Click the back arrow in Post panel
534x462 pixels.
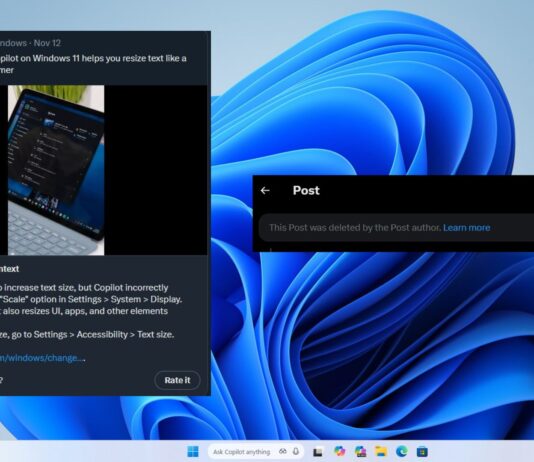(265, 191)
